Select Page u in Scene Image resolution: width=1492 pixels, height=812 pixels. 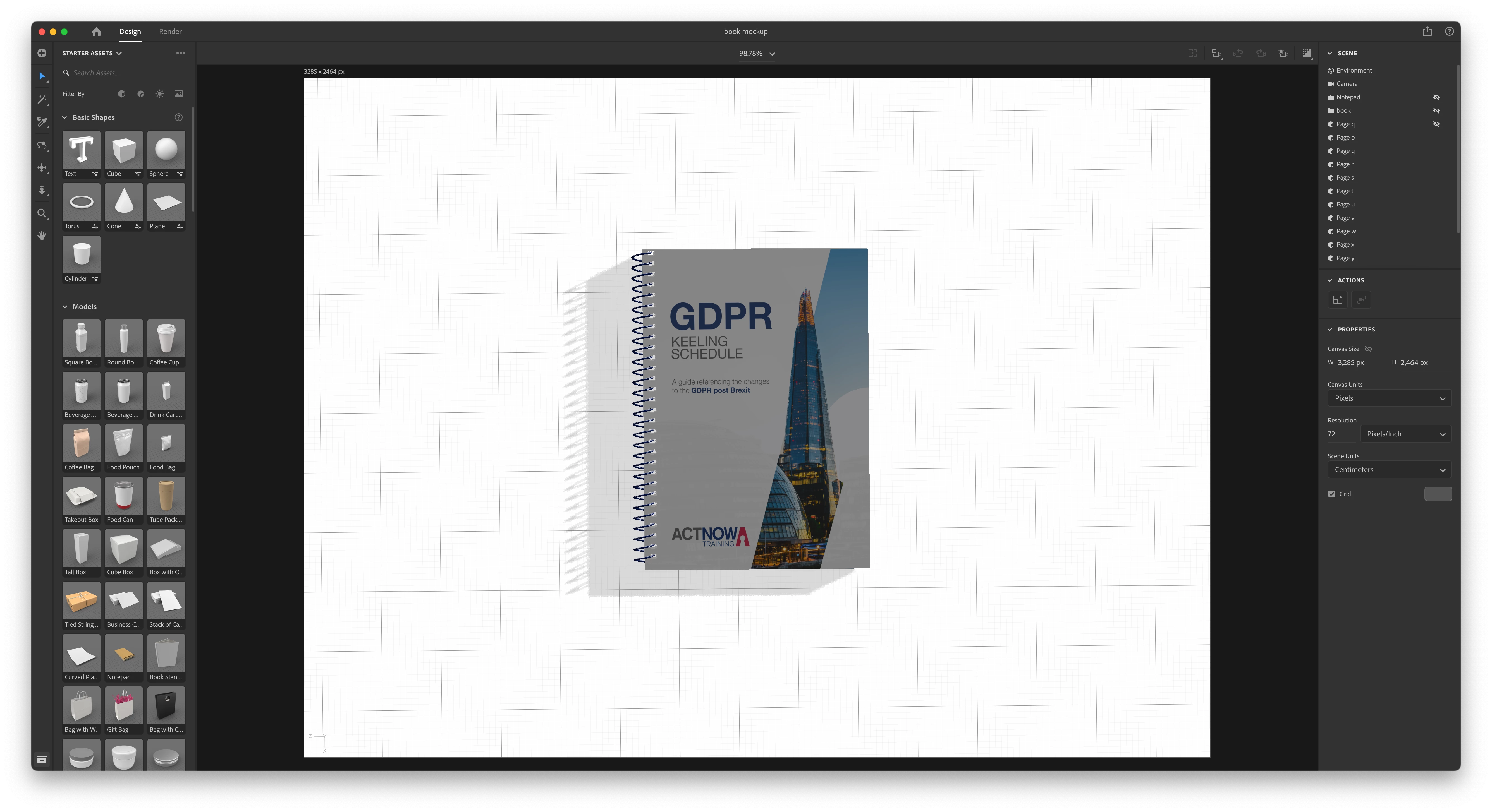pos(1345,204)
